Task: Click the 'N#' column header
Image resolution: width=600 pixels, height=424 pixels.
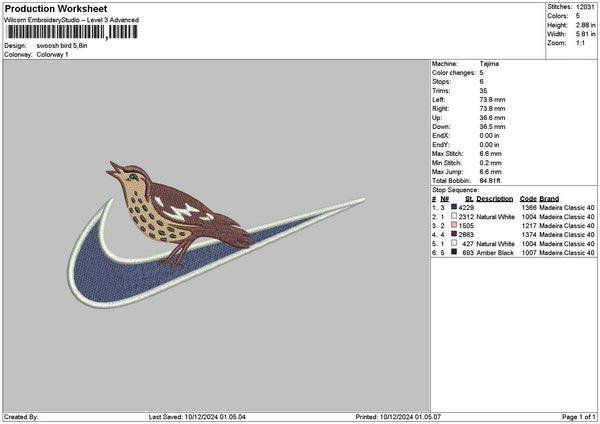Action: click(444, 199)
